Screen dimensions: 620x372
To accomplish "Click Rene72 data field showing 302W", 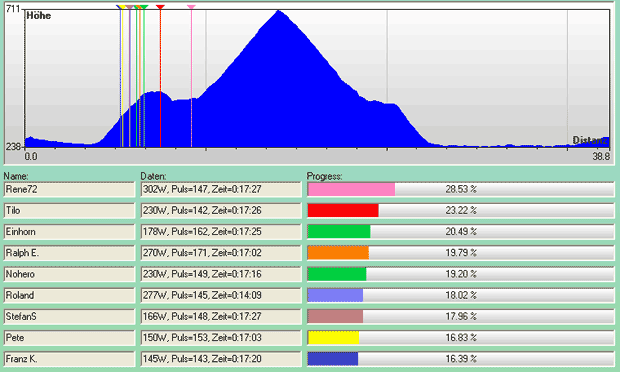I will pyautogui.click(x=221, y=189).
